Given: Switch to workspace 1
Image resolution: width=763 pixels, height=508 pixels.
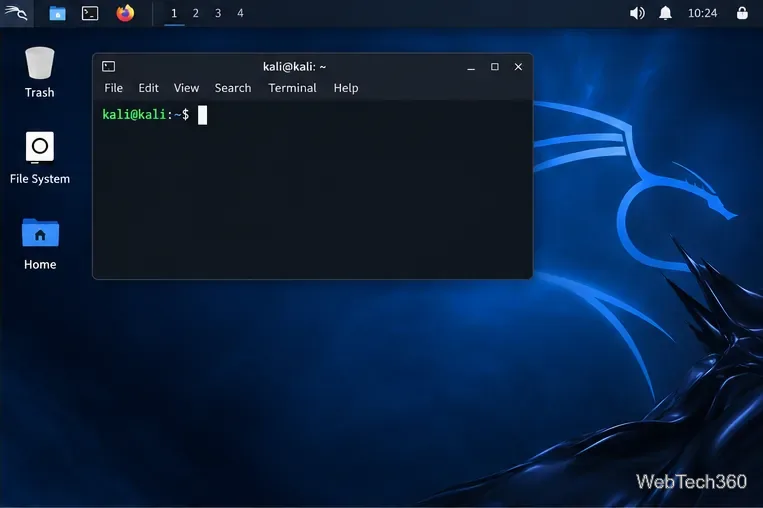Looking at the screenshot, I should click(x=174, y=13).
